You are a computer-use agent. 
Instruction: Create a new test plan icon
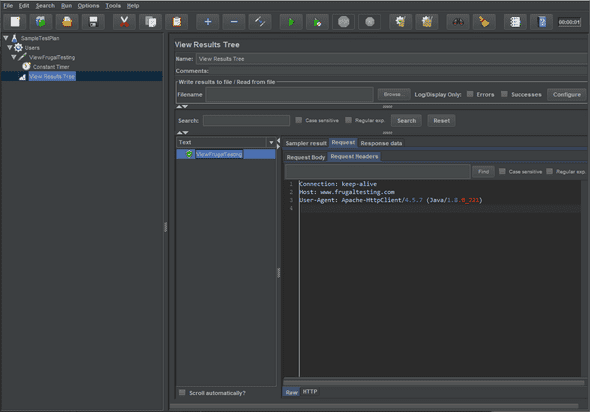point(15,22)
